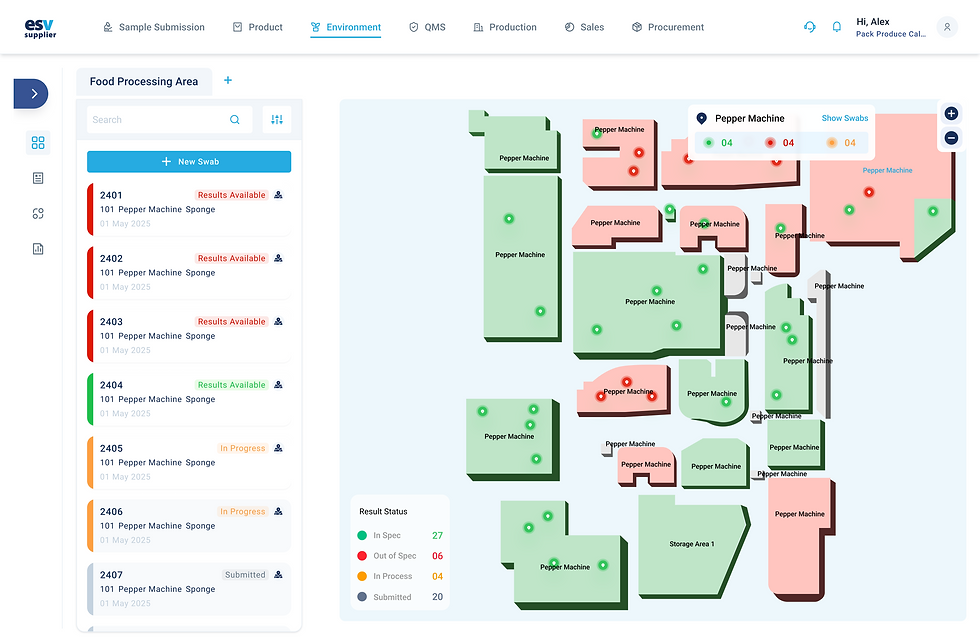Click the In Spec legend entry
The image size is (980, 642).
click(400, 535)
